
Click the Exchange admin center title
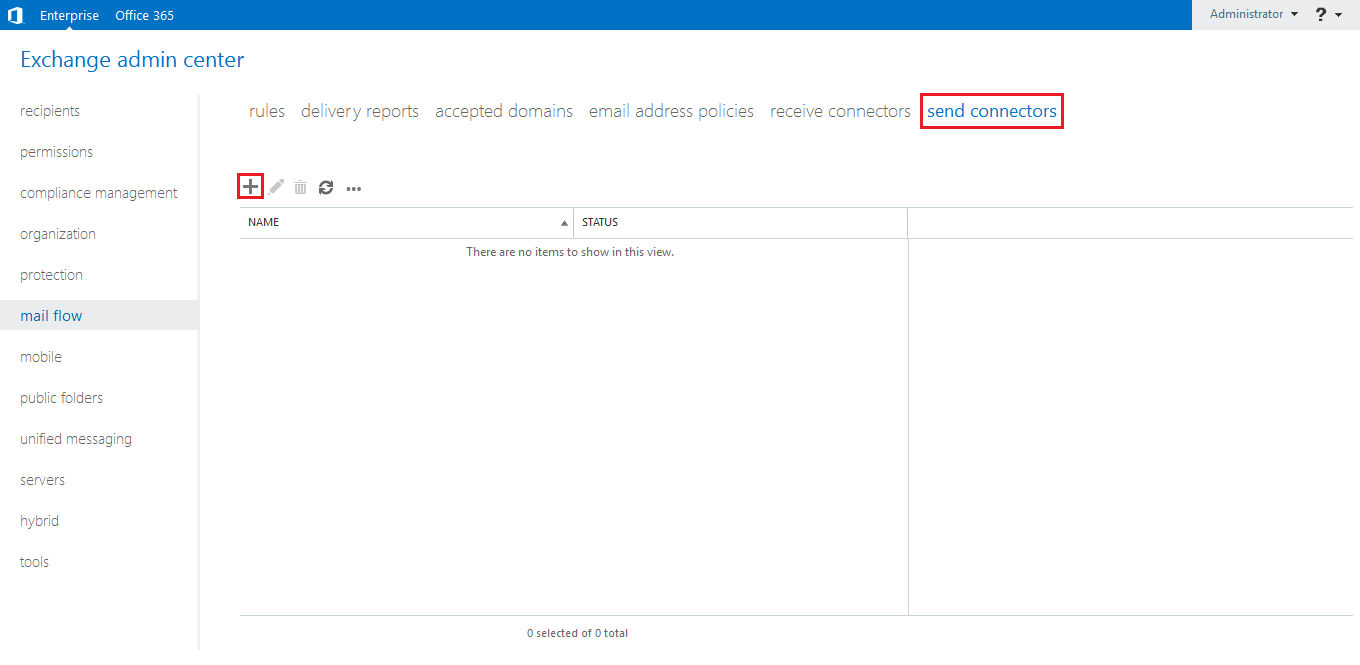[132, 60]
